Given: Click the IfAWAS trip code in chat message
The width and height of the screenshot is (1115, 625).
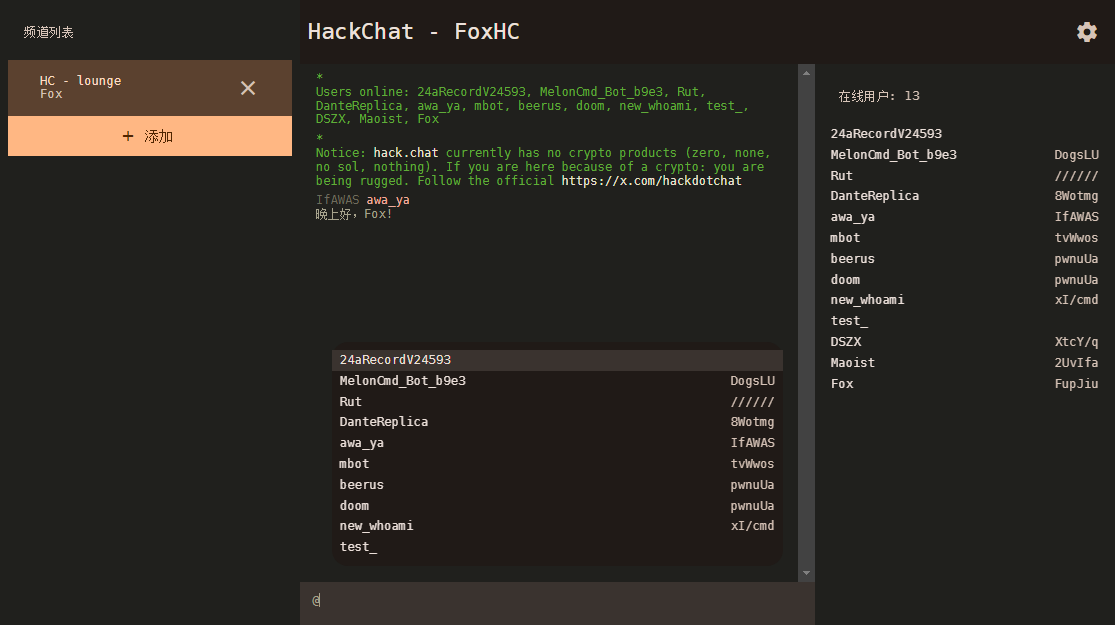Looking at the screenshot, I should pos(338,201).
